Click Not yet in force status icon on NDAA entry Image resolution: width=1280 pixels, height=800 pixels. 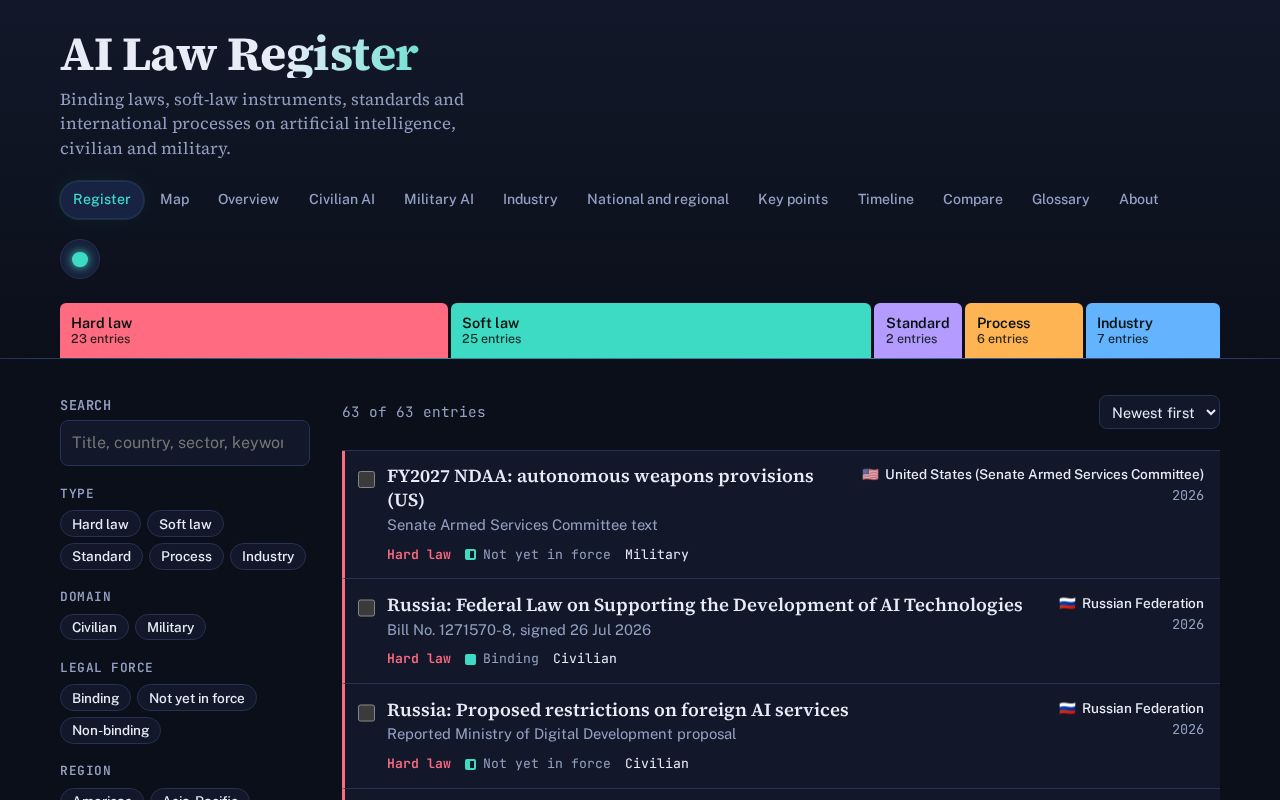point(470,555)
